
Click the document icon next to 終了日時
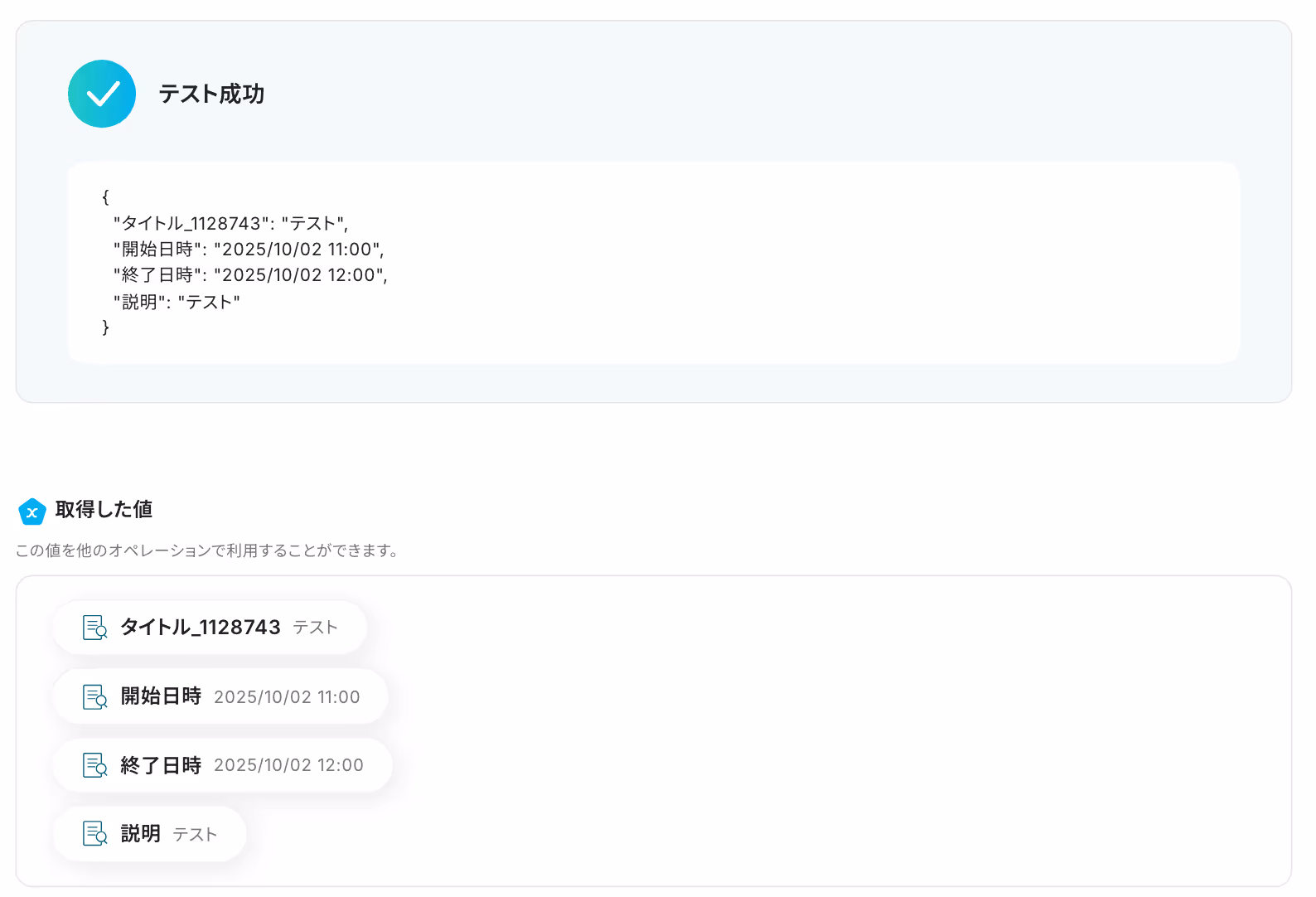(95, 765)
